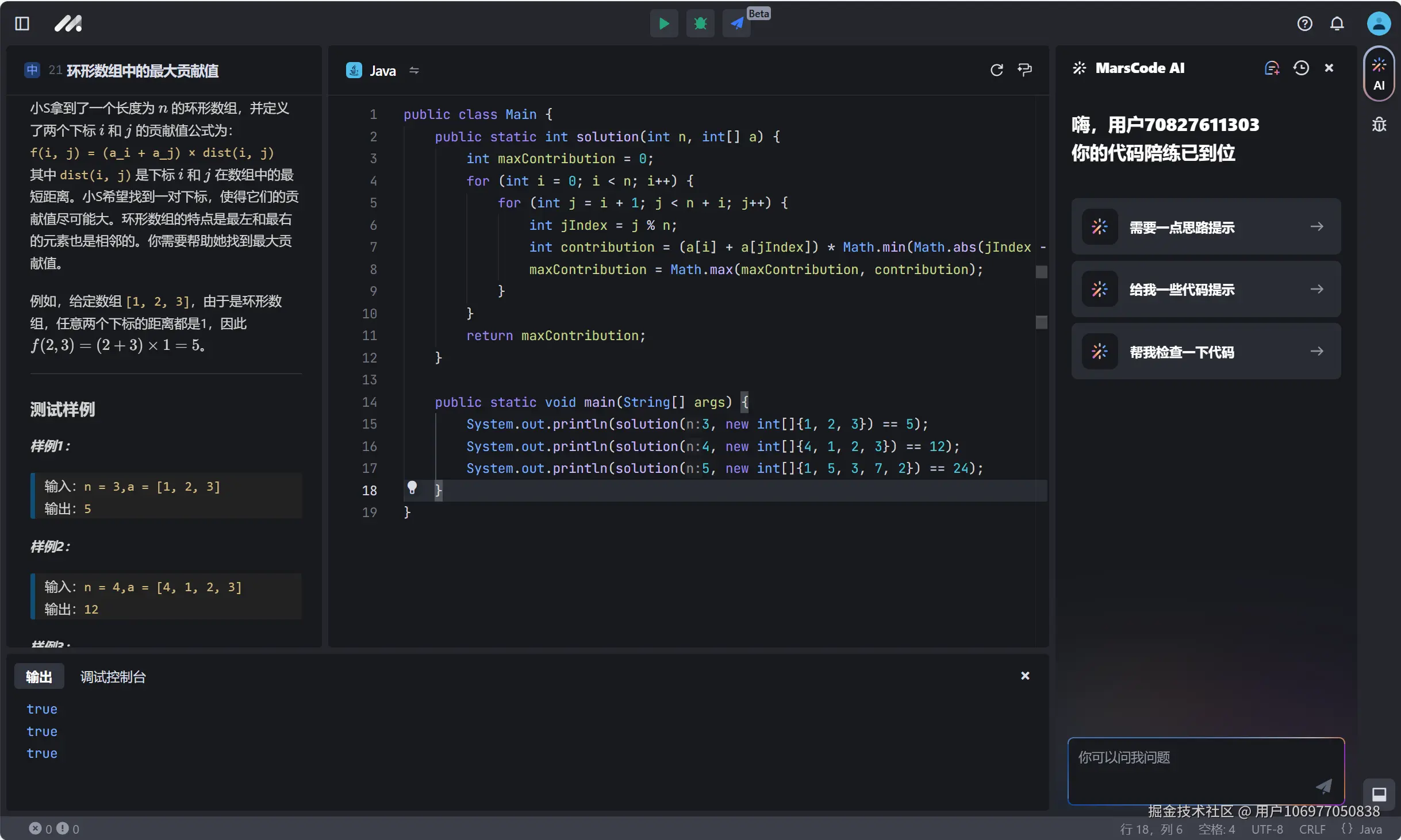Start debugging with the bug icon
Image resolution: width=1401 pixels, height=840 pixels.
(700, 24)
